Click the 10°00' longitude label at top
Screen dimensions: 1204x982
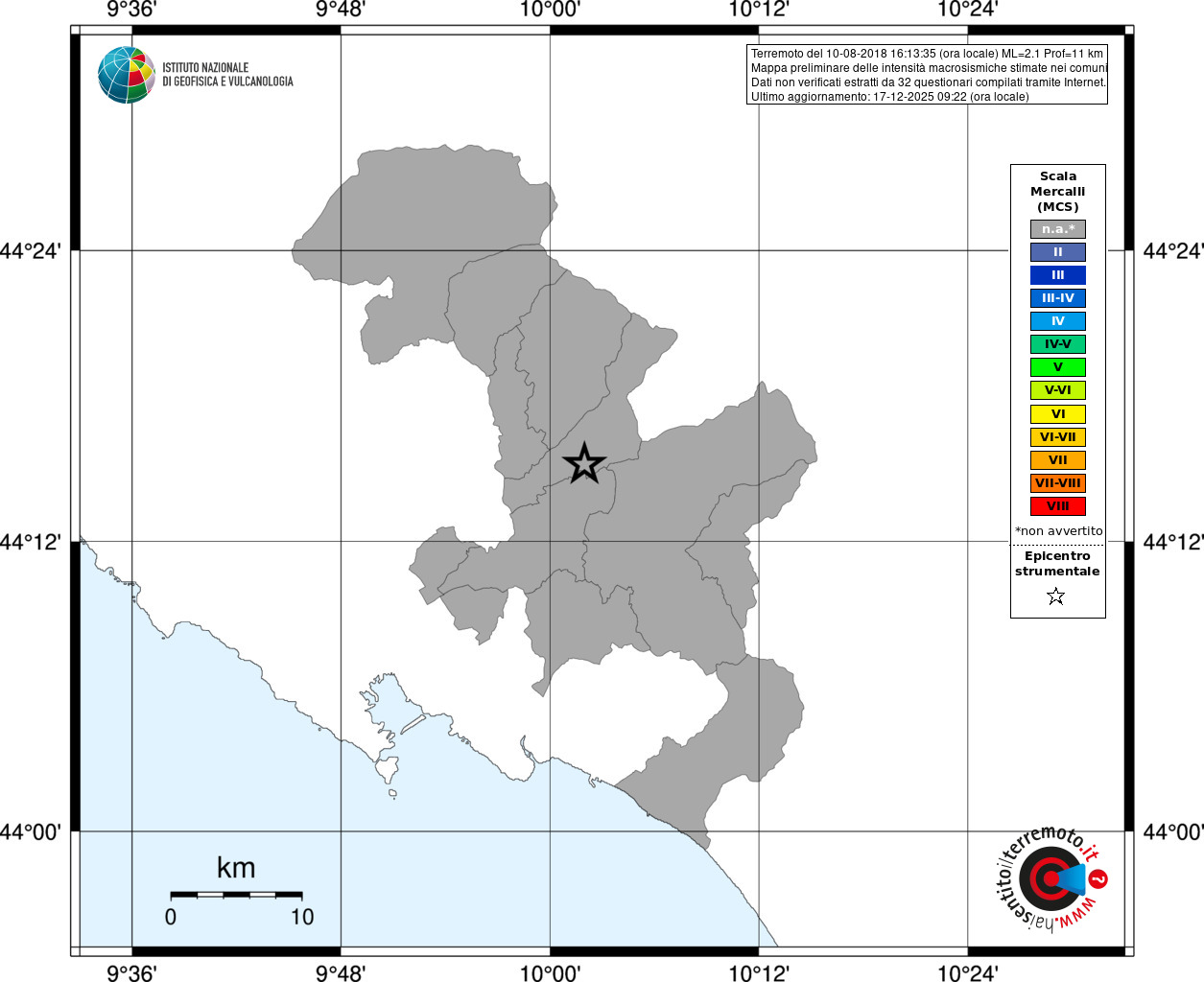[x=550, y=10]
